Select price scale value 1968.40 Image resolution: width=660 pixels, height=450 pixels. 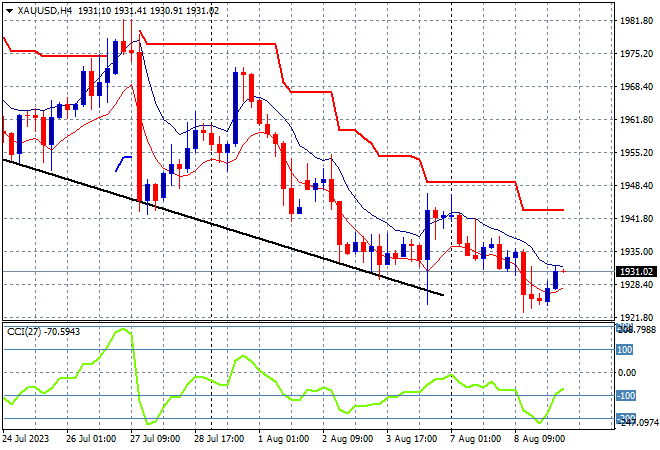tap(636, 86)
